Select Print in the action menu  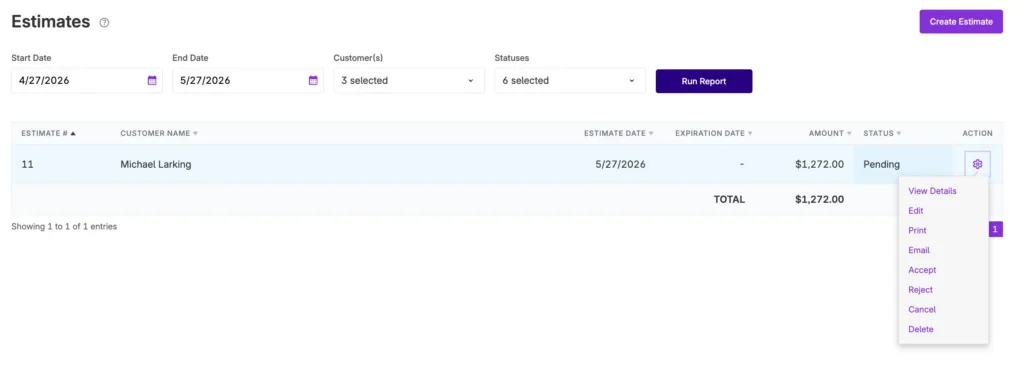917,230
